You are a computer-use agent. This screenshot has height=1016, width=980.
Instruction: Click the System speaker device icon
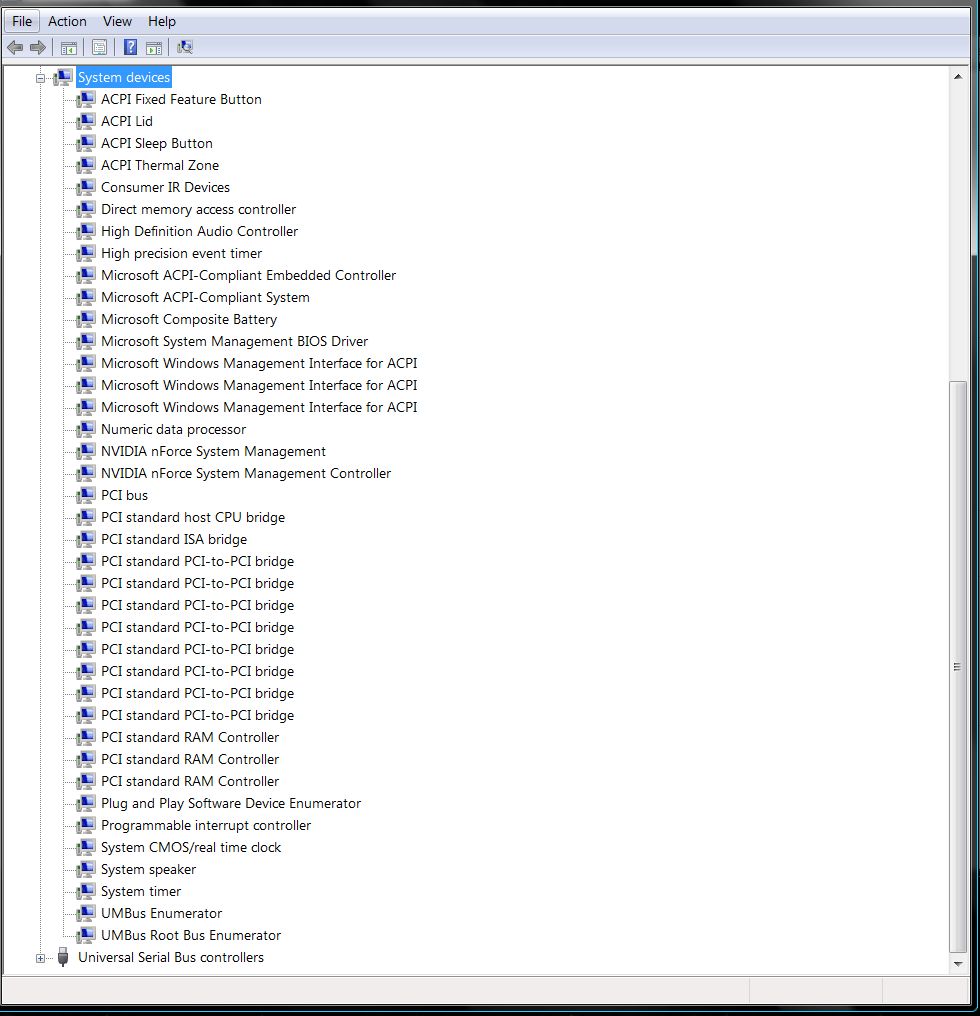[86, 870]
